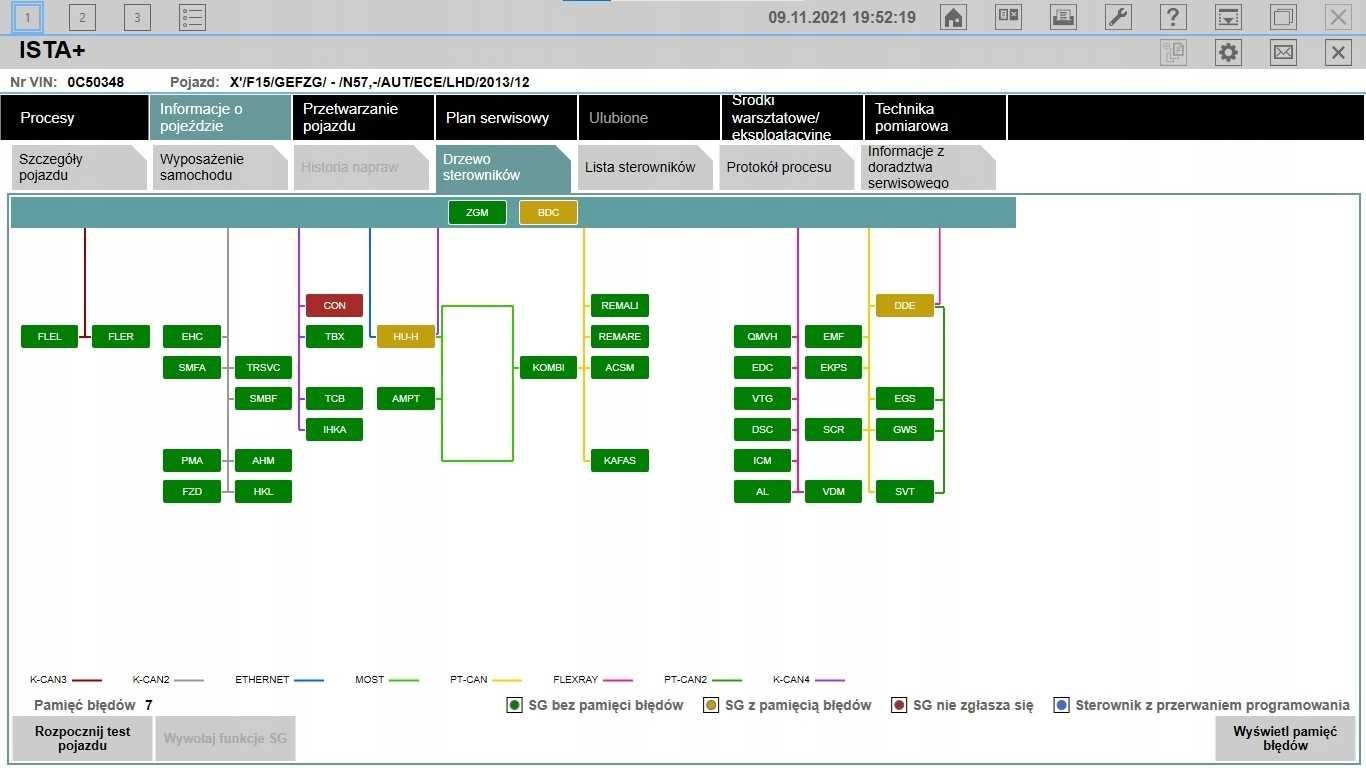Viewport: 1366px width, 768px height.
Task: Open the wrench tools icon
Action: tap(1118, 17)
